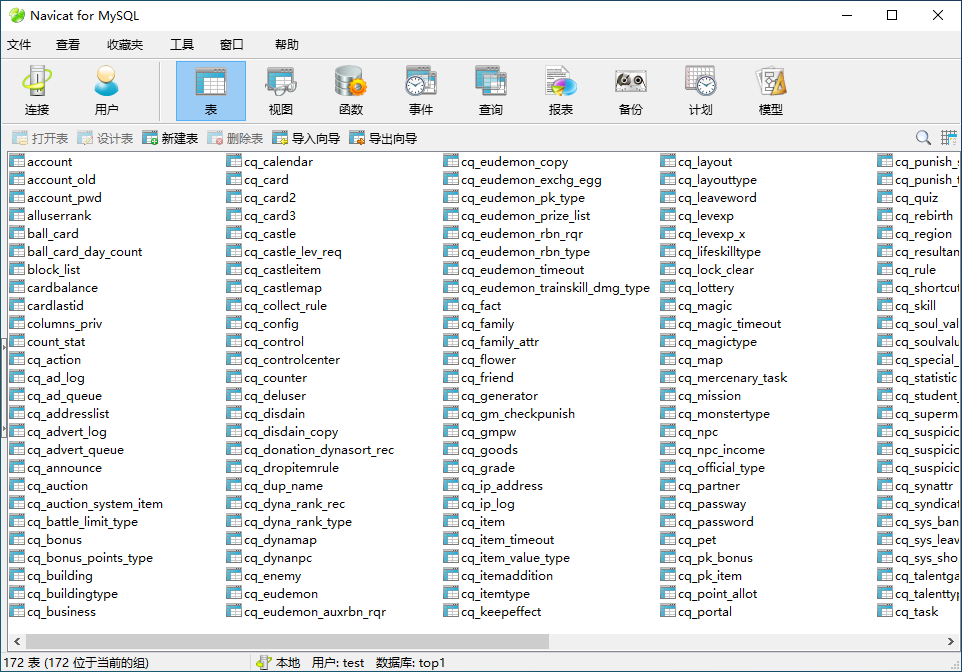Select the cq_family_attr table
962x672 pixels.
[500, 342]
